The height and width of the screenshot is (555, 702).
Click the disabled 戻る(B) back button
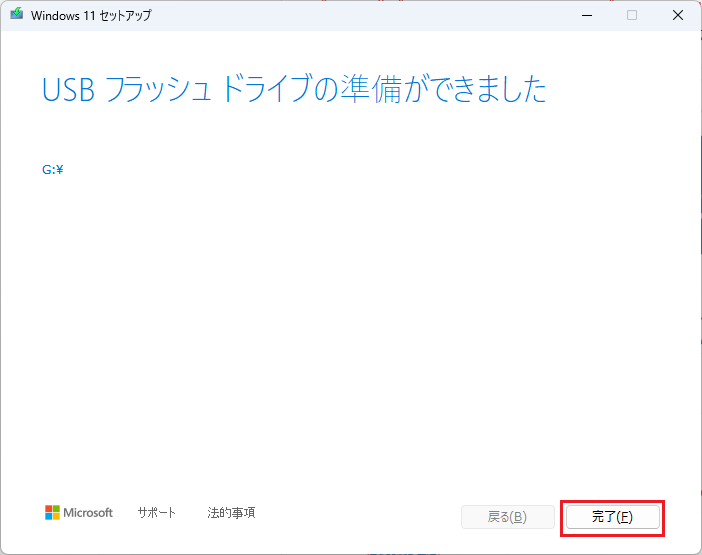(507, 517)
